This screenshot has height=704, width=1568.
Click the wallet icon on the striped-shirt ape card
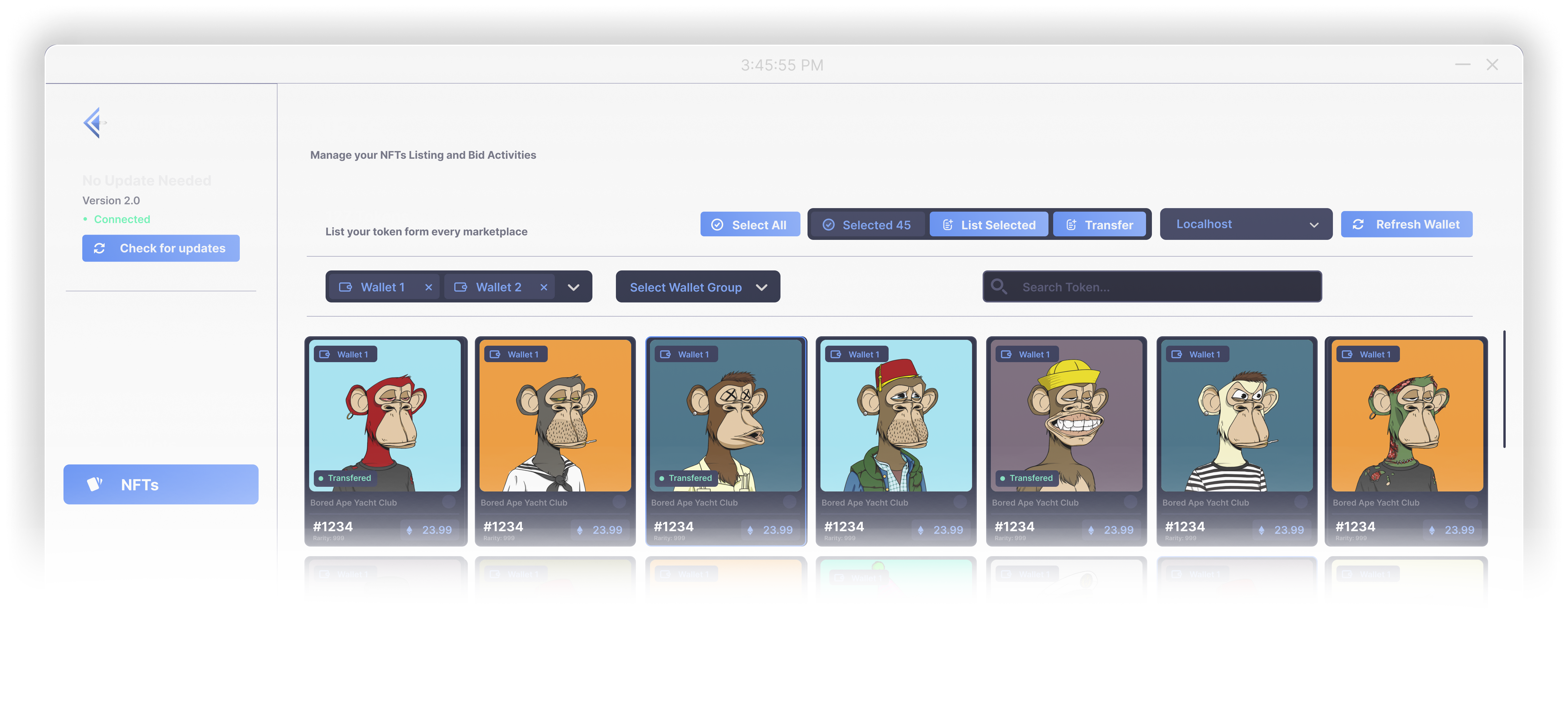[x=1177, y=354]
